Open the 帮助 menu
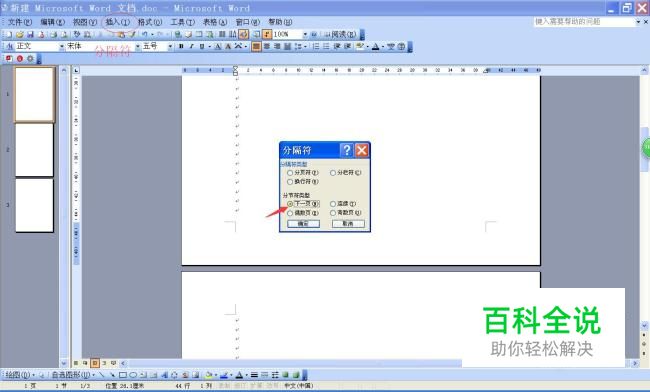Image resolution: width=650 pixels, height=392 pixels. 280,22
